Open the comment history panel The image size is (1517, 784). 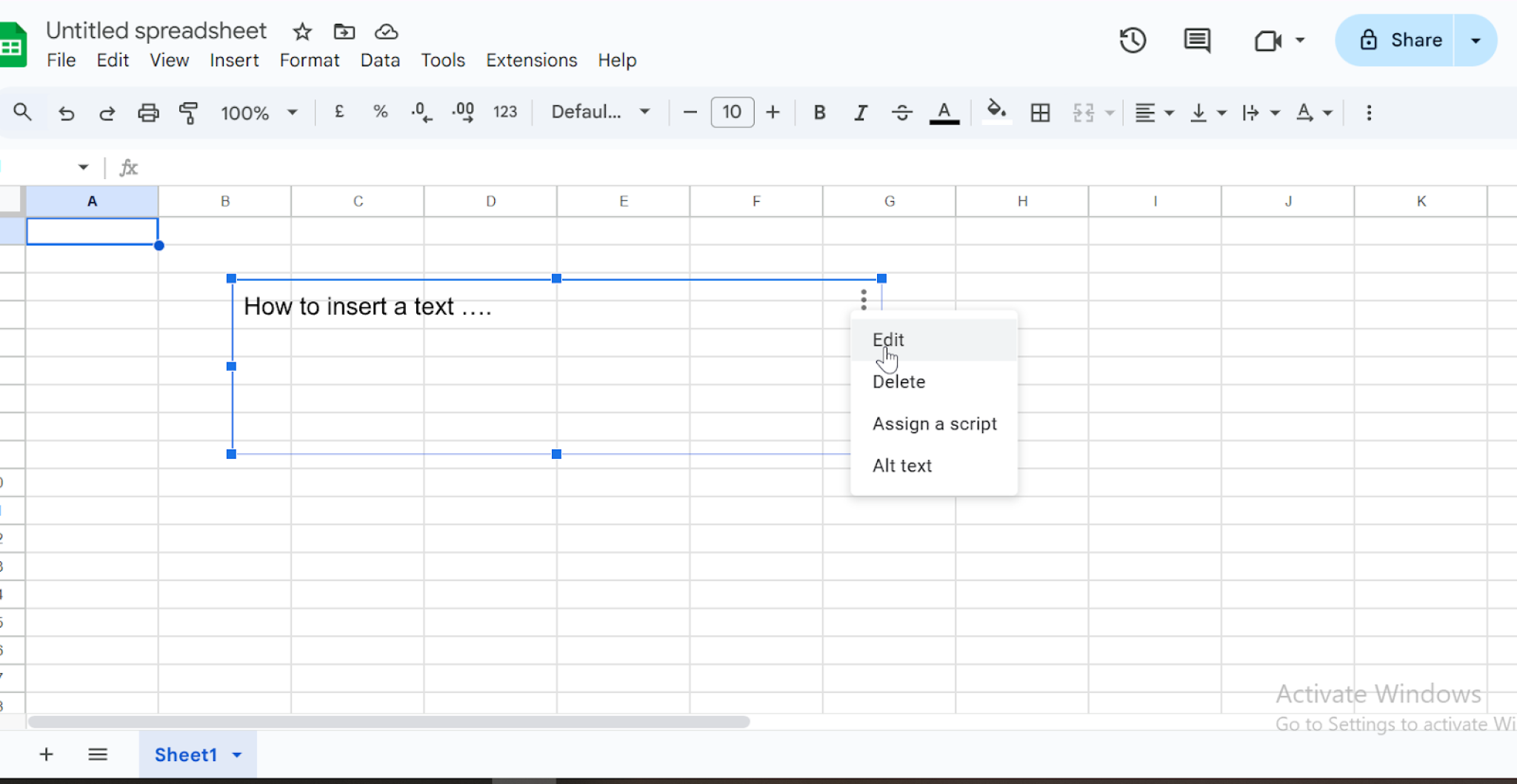pyautogui.click(x=1197, y=41)
